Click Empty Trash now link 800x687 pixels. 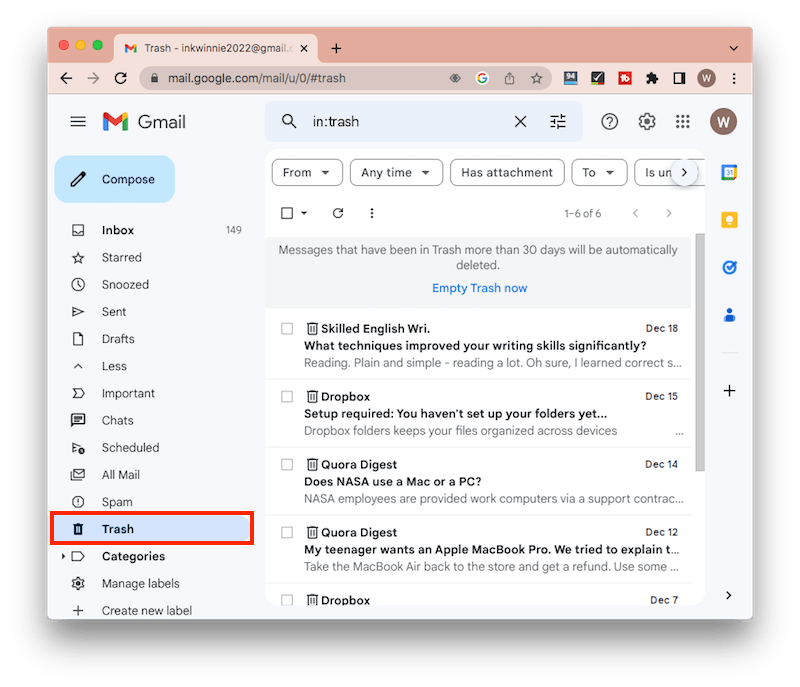[x=479, y=288]
